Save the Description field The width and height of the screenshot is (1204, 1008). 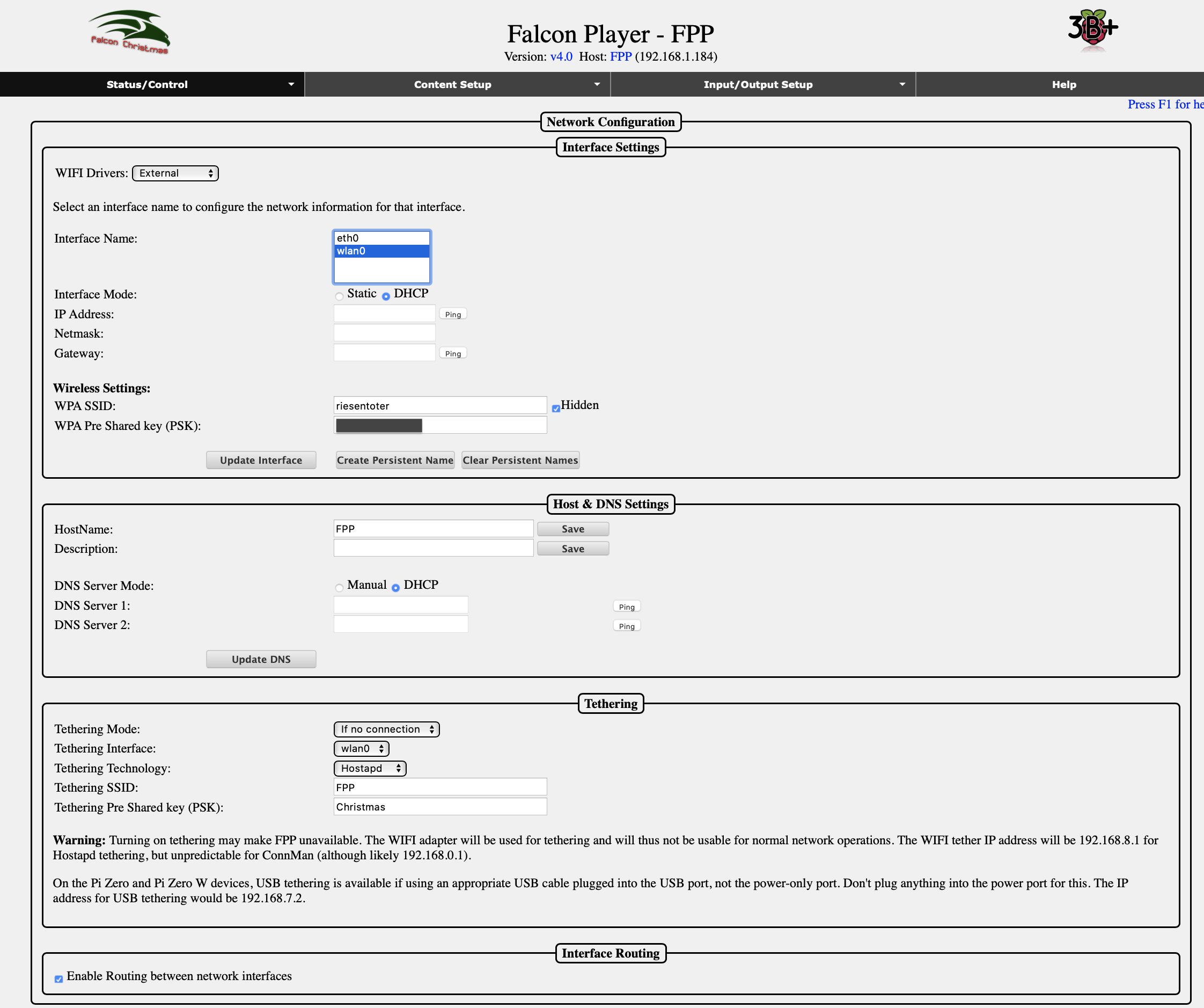[x=573, y=549]
